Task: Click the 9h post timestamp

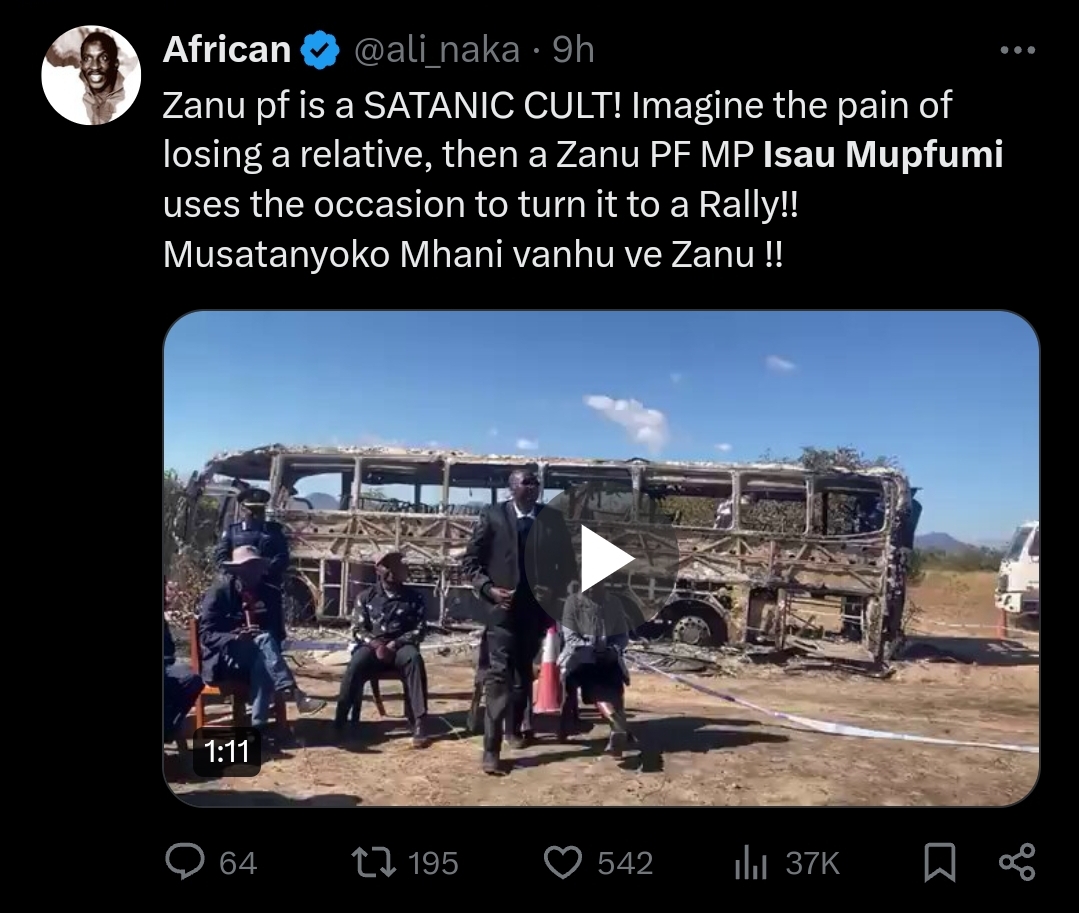Action: [574, 50]
